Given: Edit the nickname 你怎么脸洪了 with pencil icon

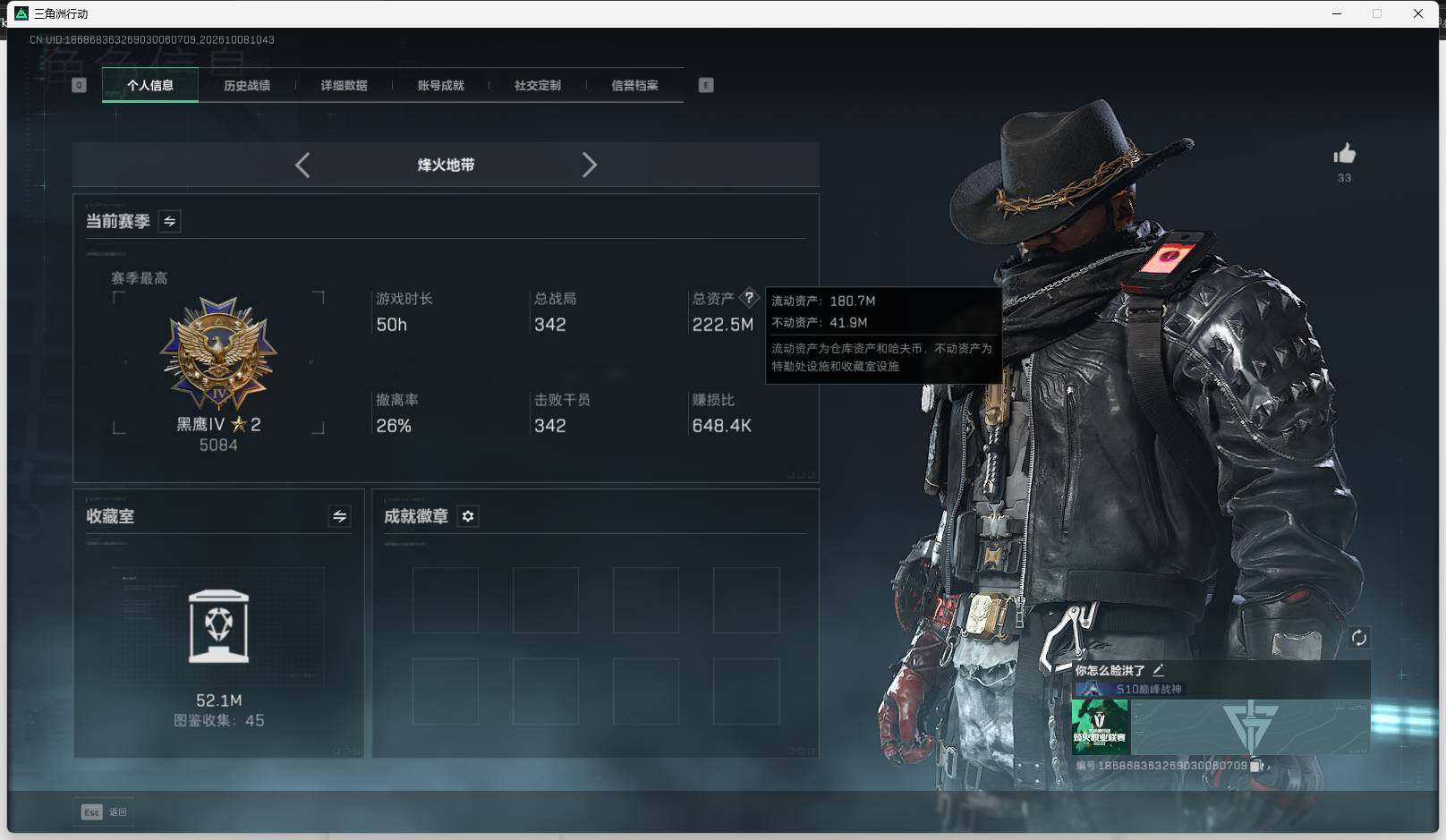Looking at the screenshot, I should click(1159, 669).
